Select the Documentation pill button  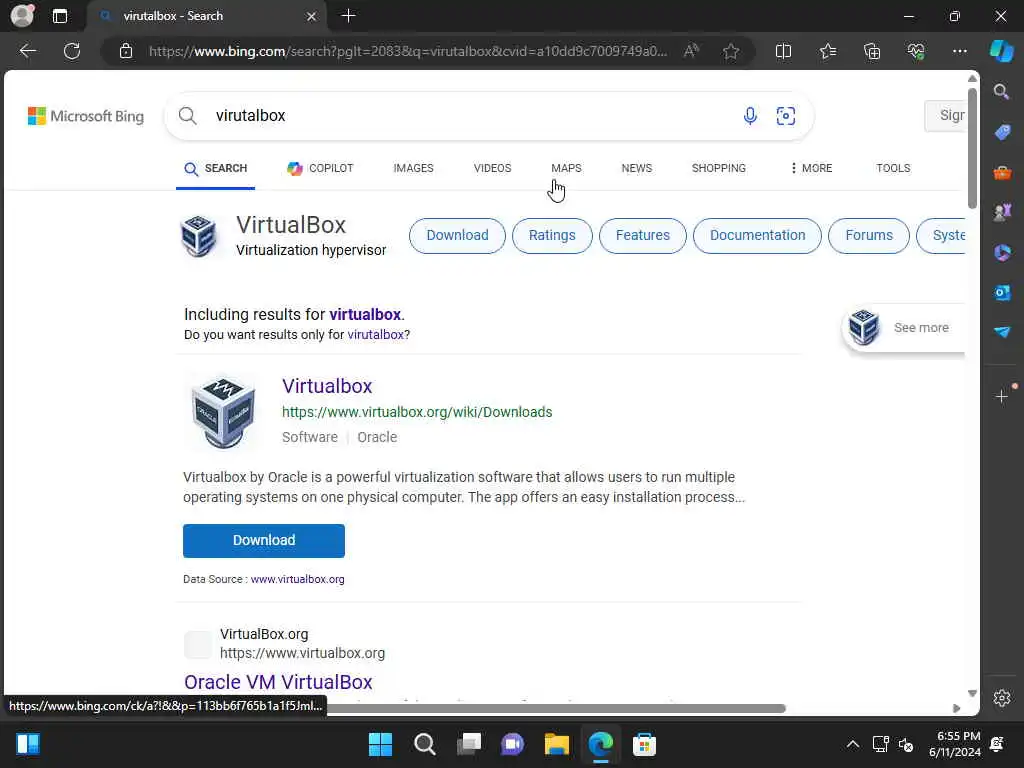pyautogui.click(x=758, y=235)
